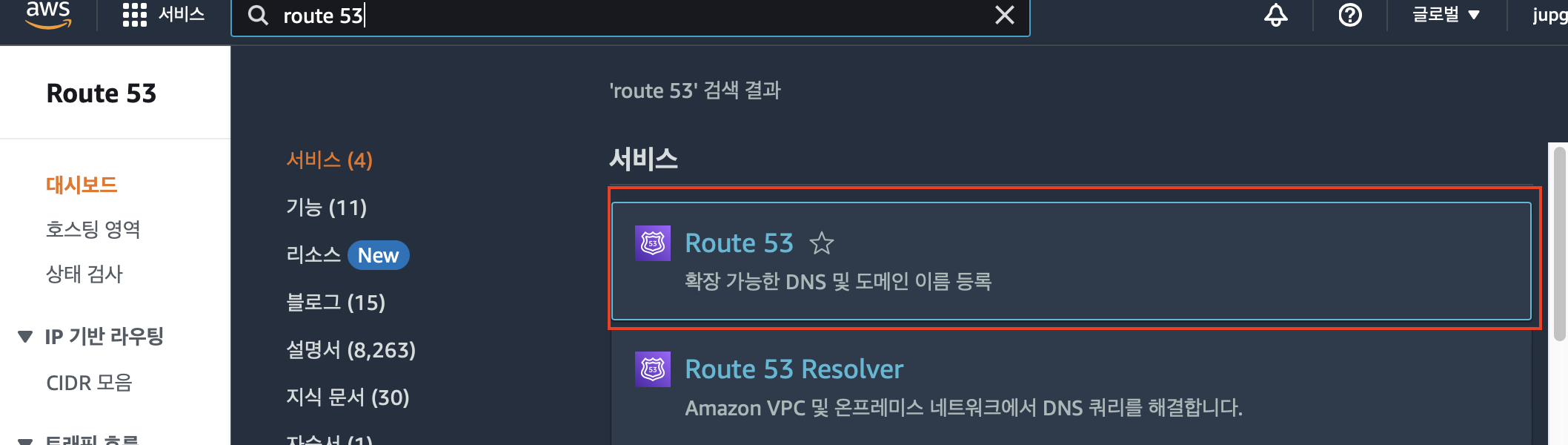Favorite Route 53 with the star icon
Image resolution: width=1568 pixels, height=445 pixels.
point(821,243)
